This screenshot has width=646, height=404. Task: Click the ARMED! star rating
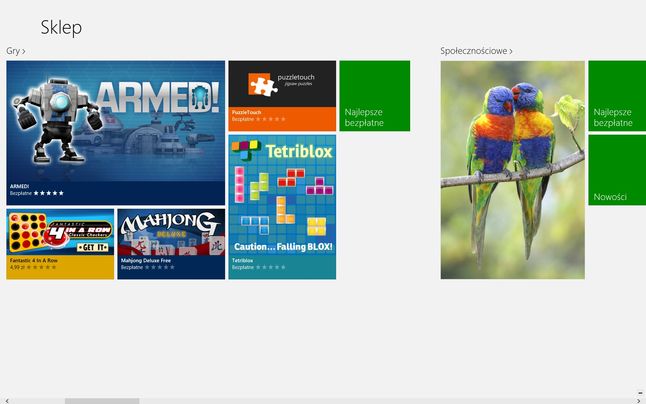point(49,193)
